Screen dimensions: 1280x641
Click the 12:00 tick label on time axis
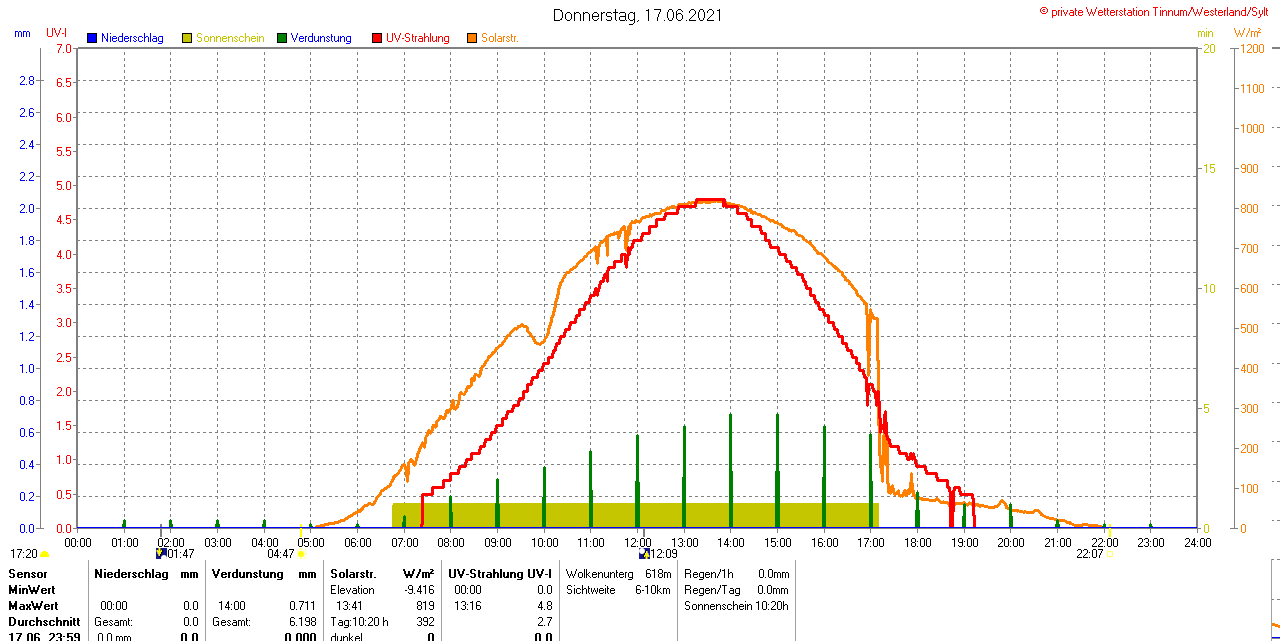(637, 542)
